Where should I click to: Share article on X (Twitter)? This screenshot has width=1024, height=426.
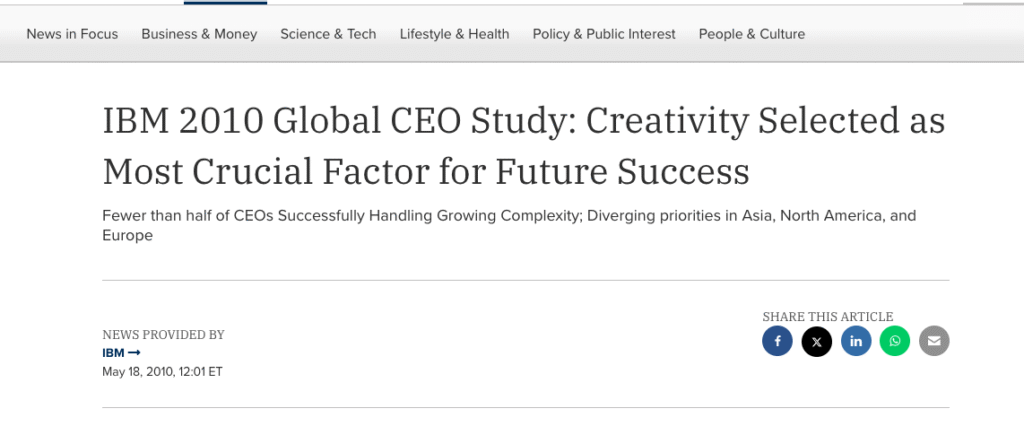click(x=816, y=341)
